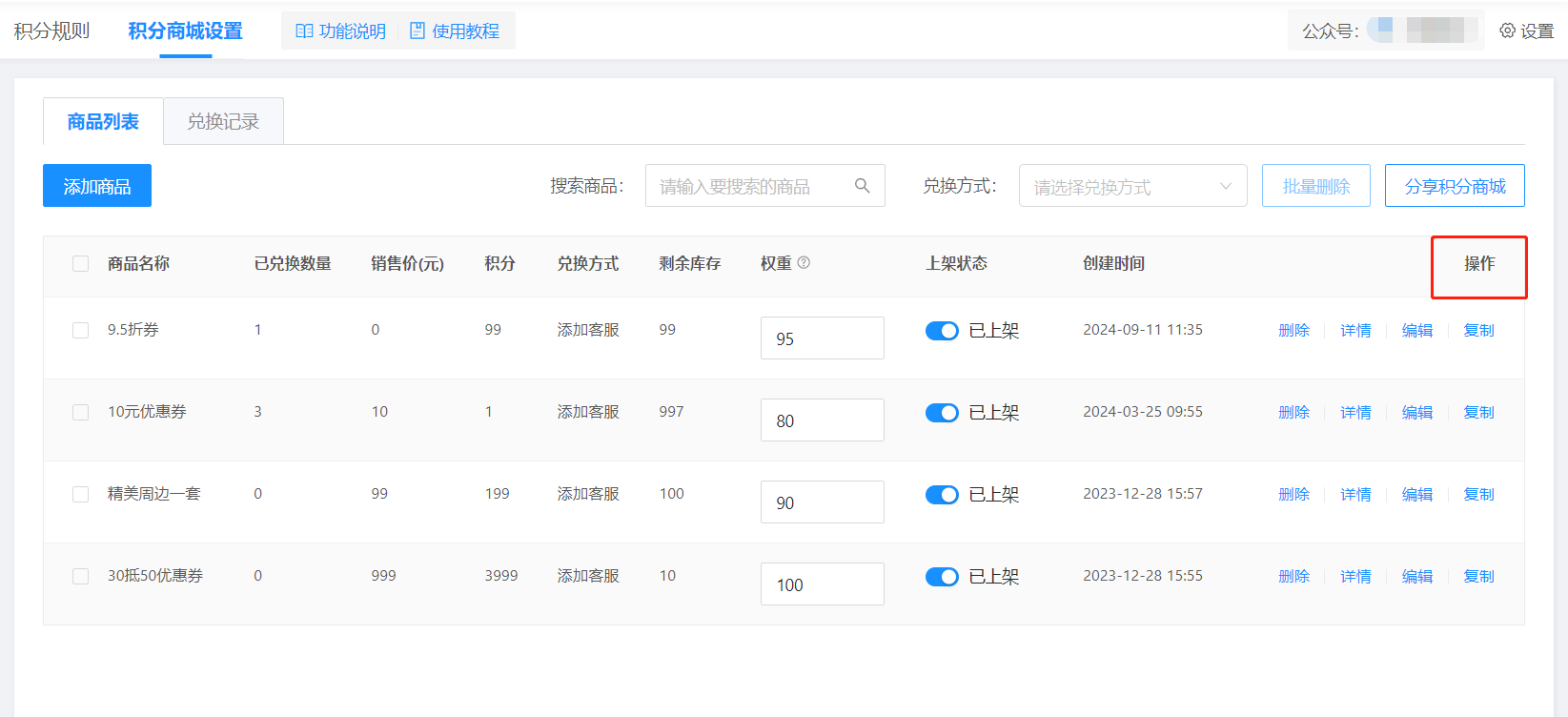This screenshot has height=717, width=1568.
Task: Click 剩余库存 column header
Action: 690,263
